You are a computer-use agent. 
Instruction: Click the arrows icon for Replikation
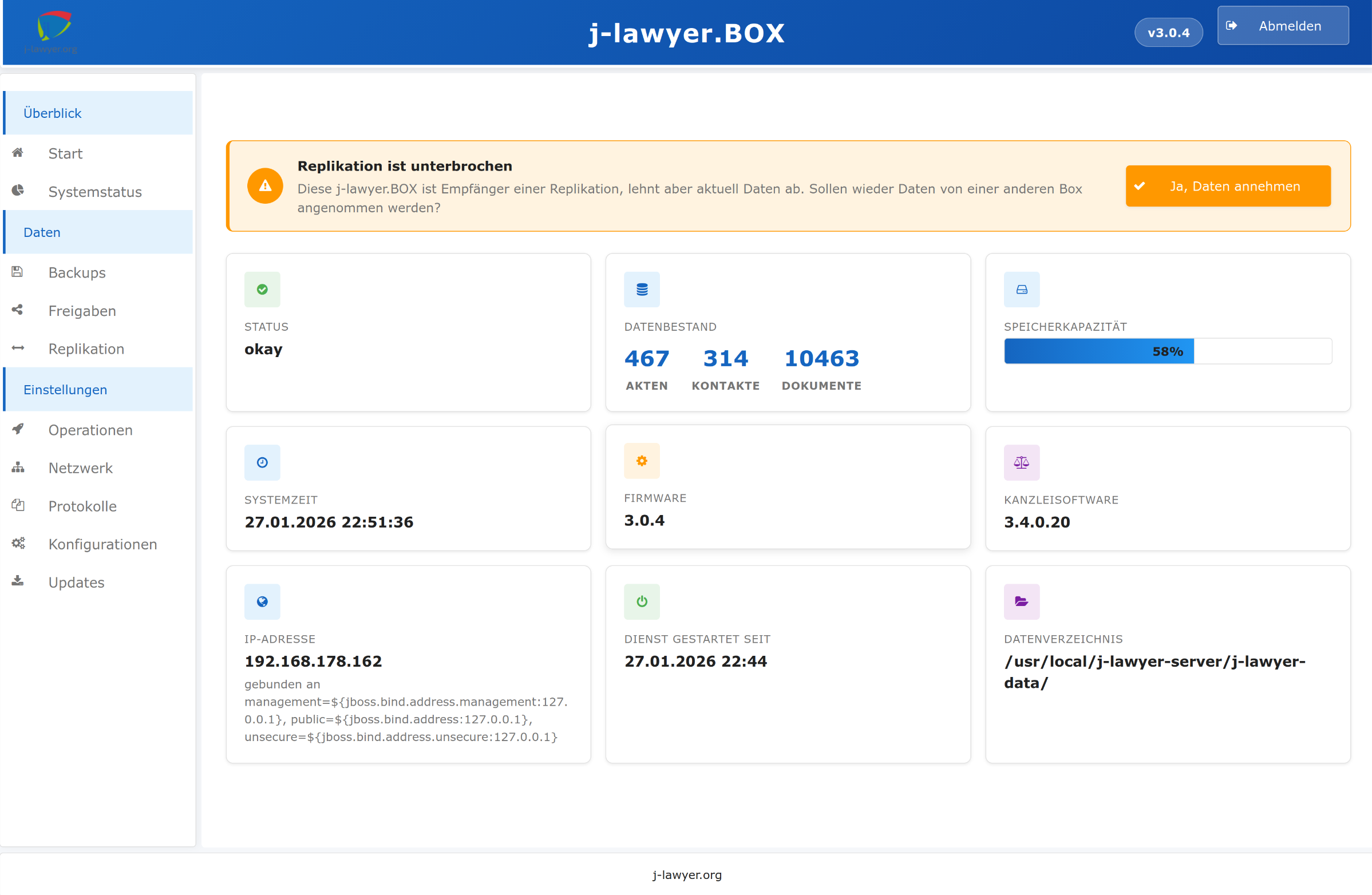pyautogui.click(x=18, y=348)
